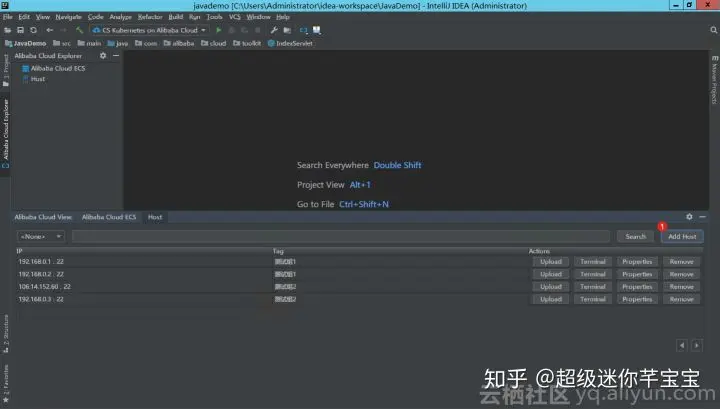Upload to host 192.168.0.1
The image size is (720, 409).
551,262
